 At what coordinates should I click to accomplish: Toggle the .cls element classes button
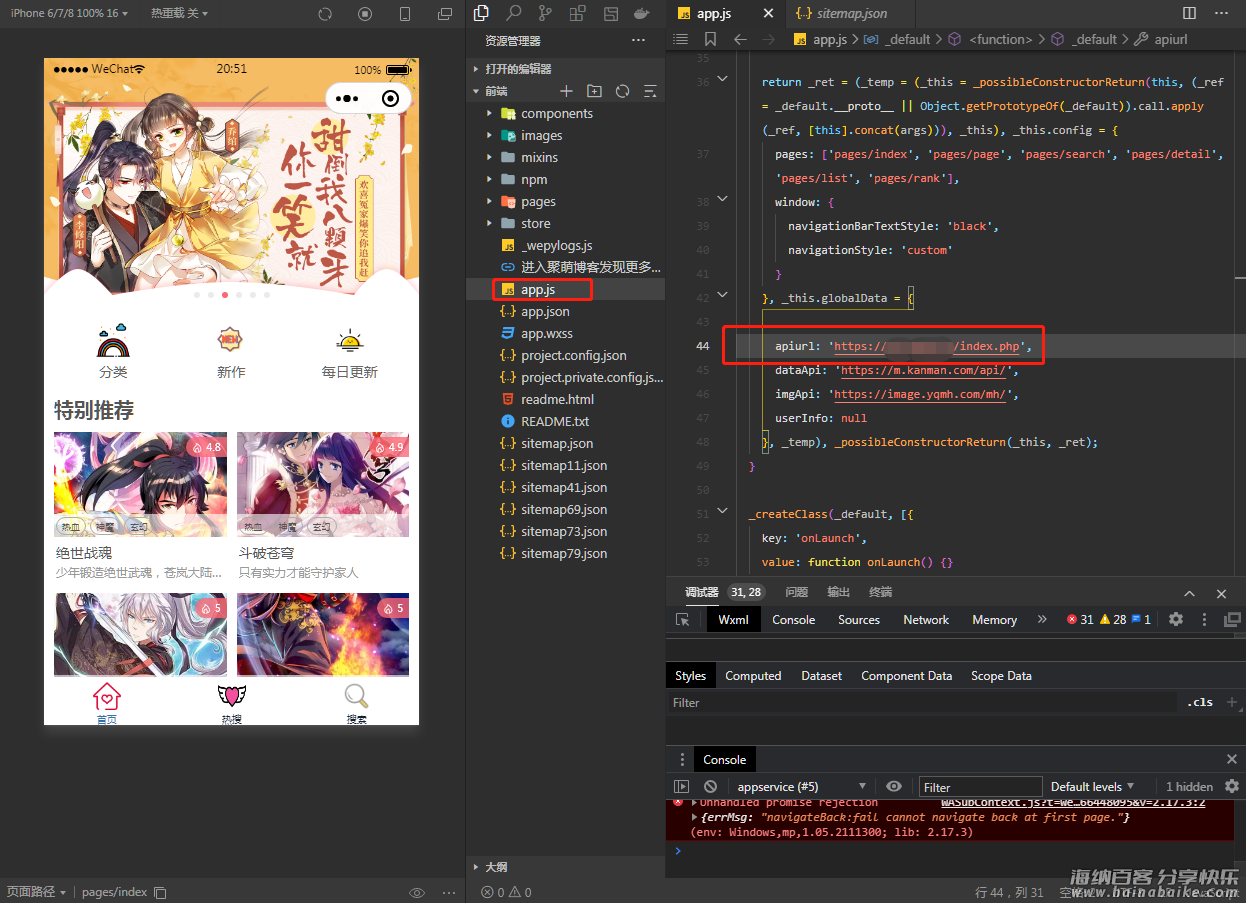(1200, 702)
